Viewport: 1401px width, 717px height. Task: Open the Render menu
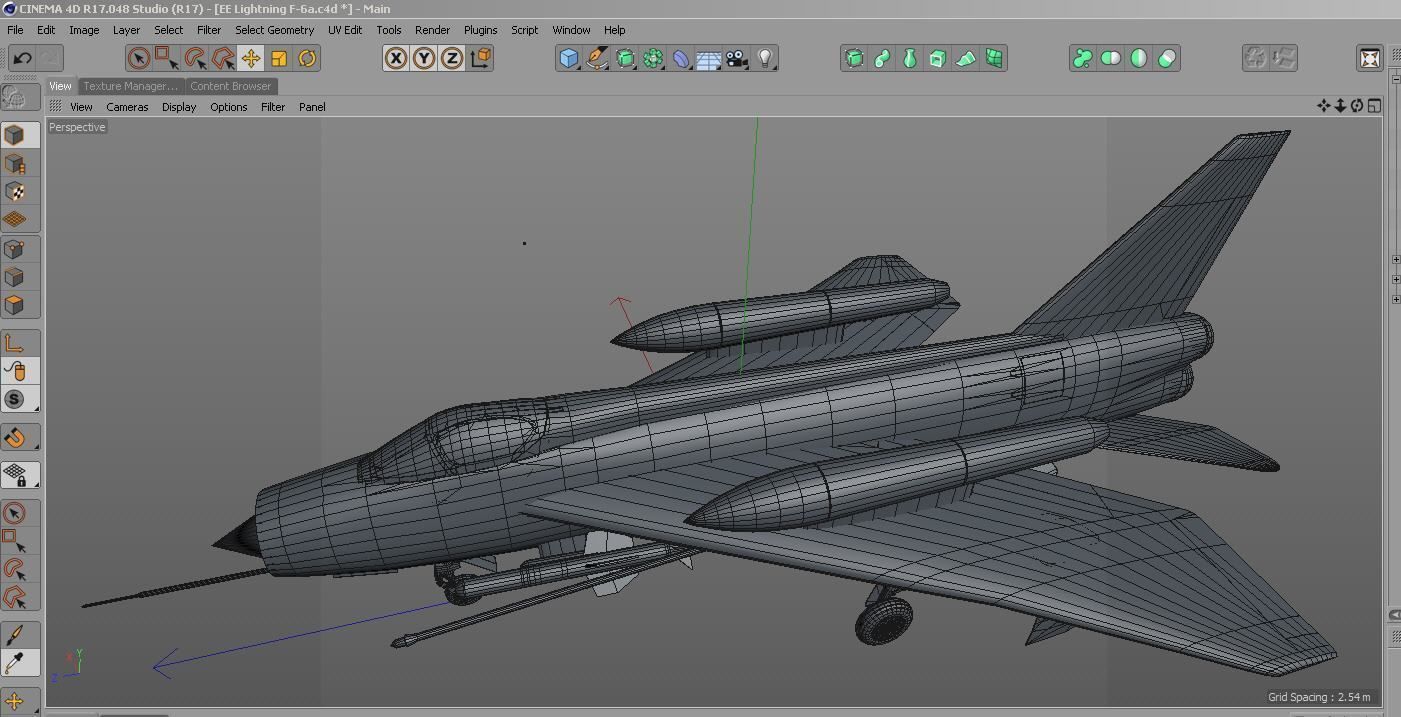coord(432,30)
